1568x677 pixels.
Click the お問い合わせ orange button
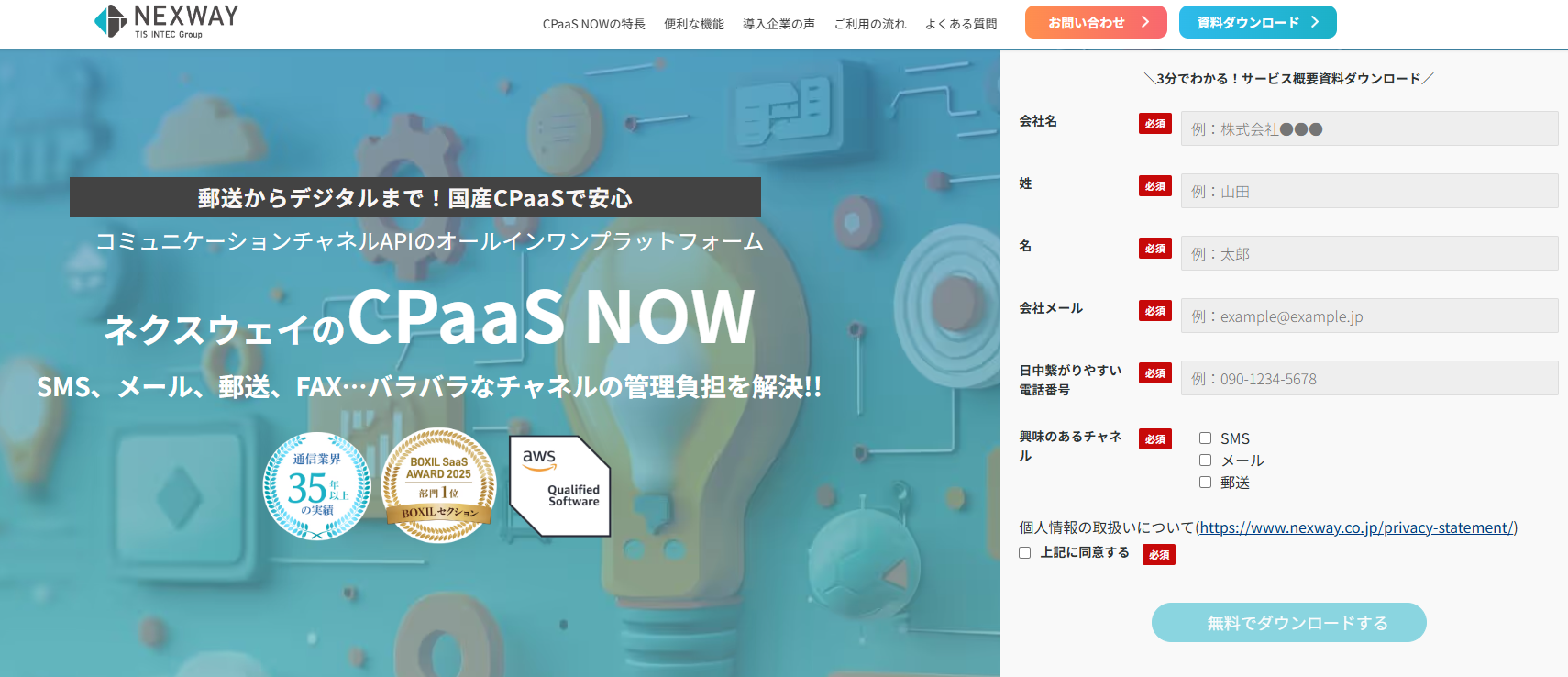[x=1096, y=22]
